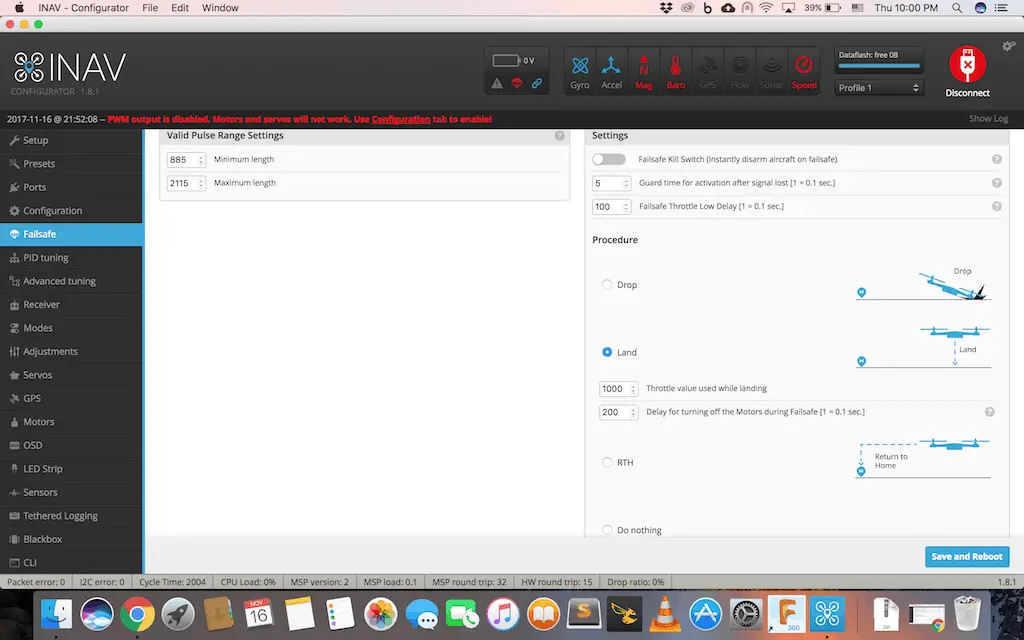The height and width of the screenshot is (640, 1024).
Task: Open the settings gear in top corner
Action: (1008, 46)
